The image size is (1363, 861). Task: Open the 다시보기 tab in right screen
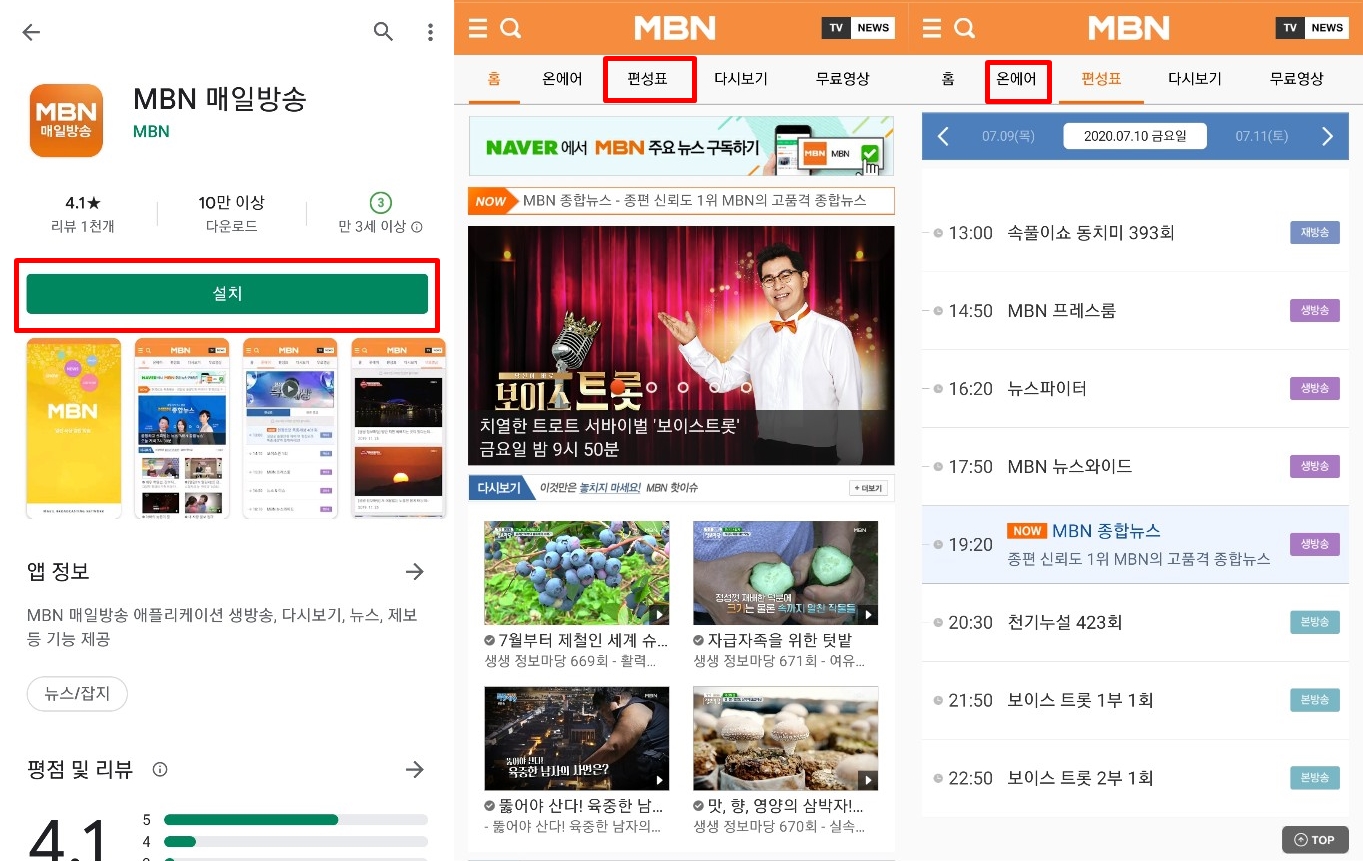[1195, 78]
